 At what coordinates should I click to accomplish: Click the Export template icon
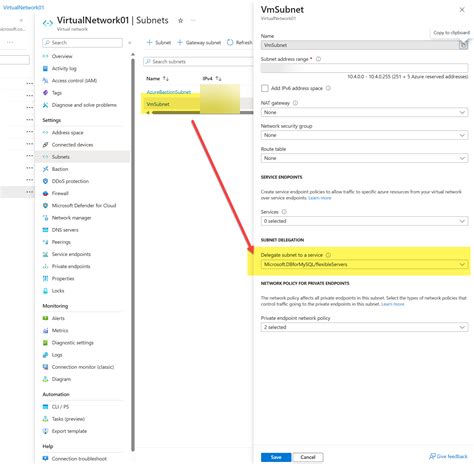[46, 431]
